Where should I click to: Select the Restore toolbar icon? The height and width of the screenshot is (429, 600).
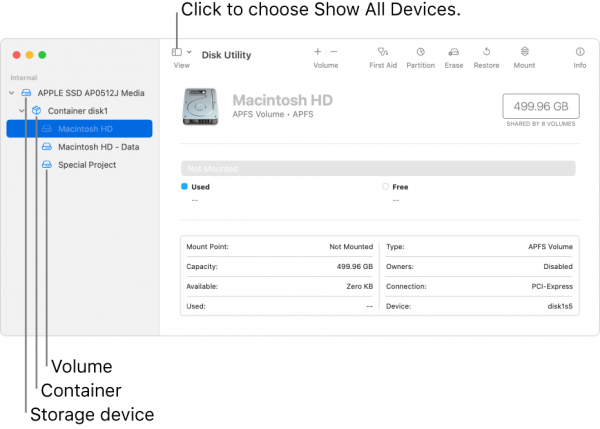pos(486,51)
